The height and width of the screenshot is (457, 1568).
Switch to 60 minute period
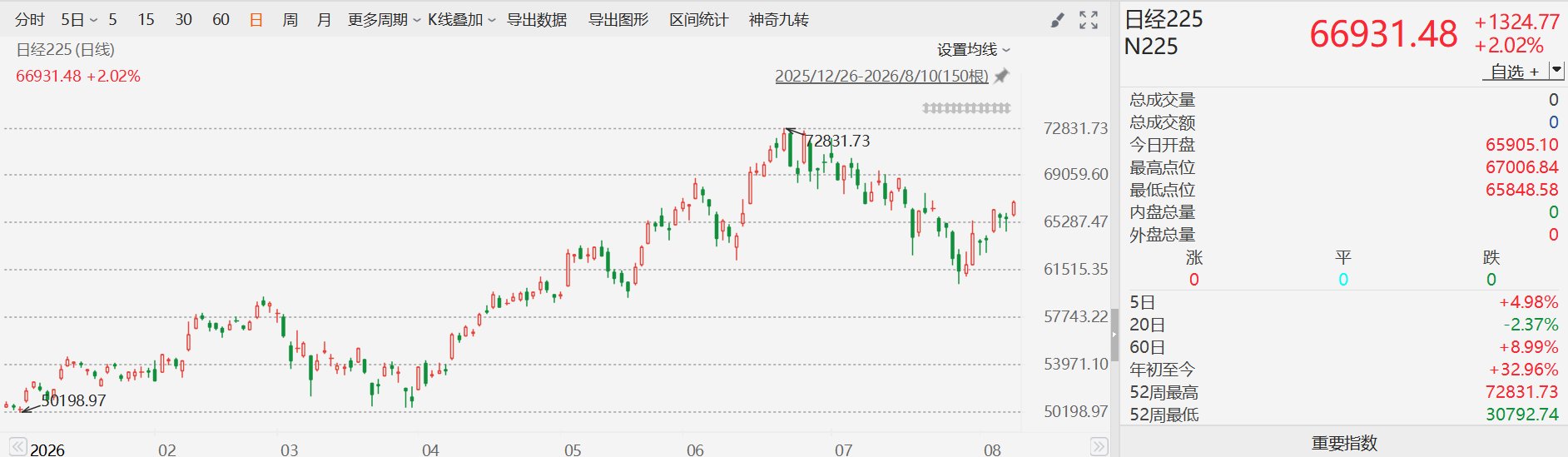[x=221, y=19]
